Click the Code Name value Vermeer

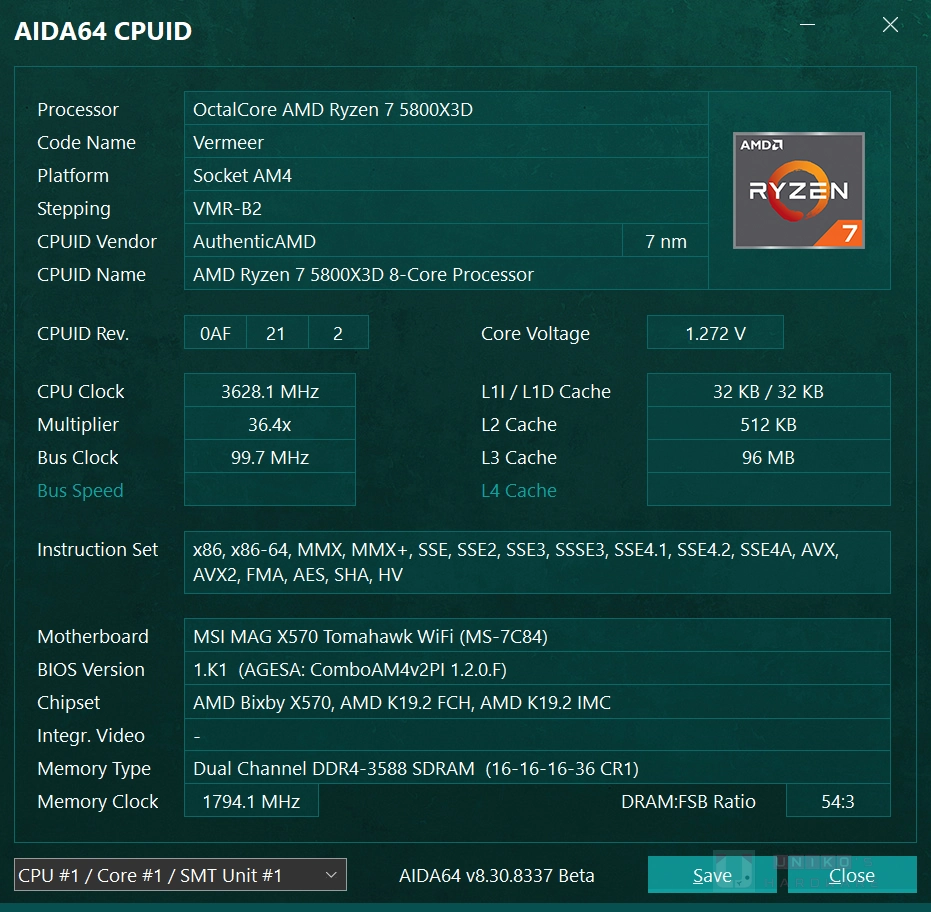click(446, 142)
